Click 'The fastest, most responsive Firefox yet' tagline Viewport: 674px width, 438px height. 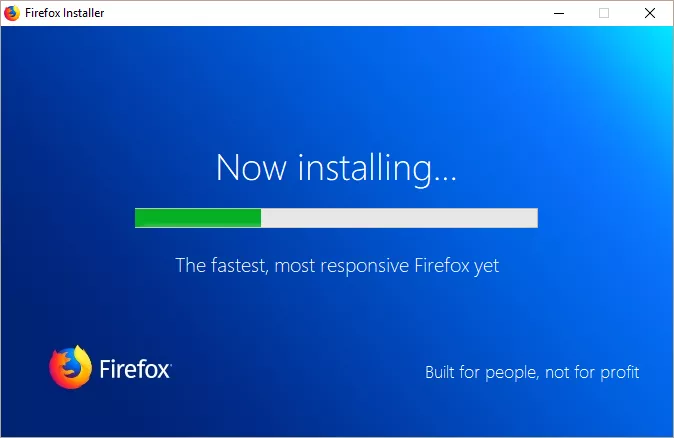click(x=337, y=266)
